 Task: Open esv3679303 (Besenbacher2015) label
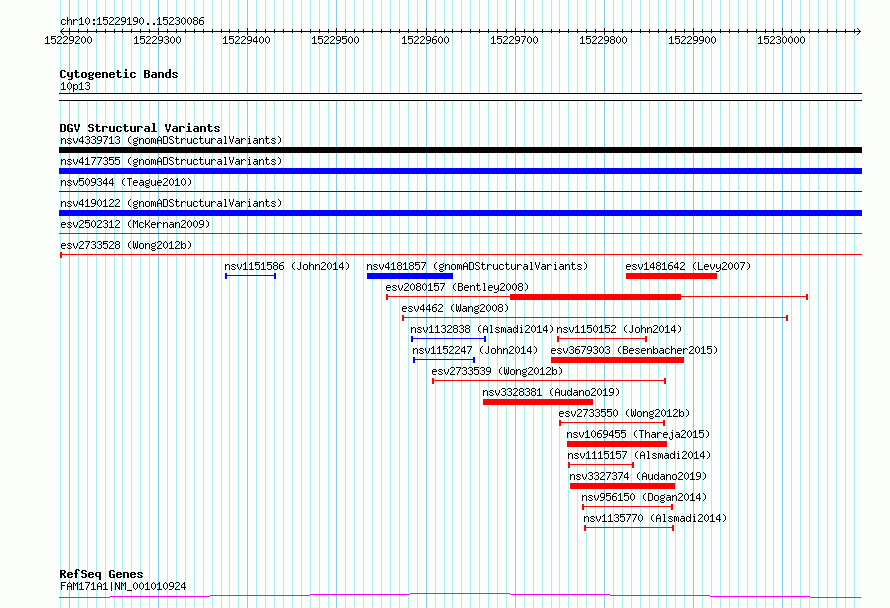pos(634,350)
